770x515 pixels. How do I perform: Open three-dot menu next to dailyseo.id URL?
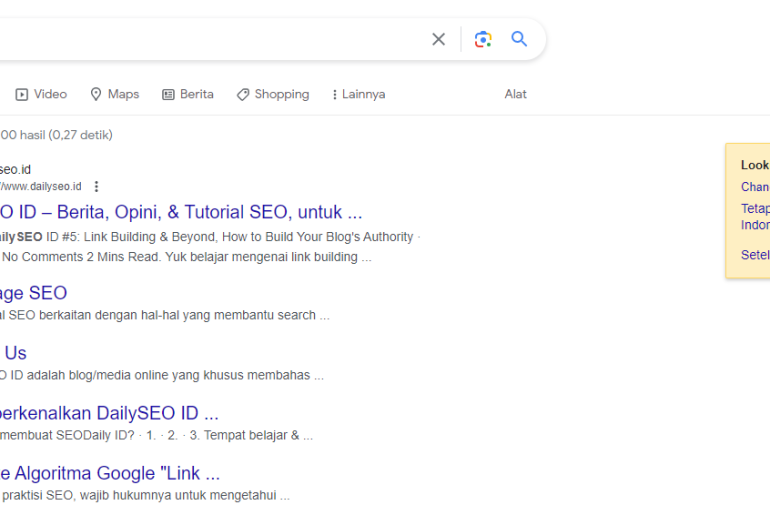96,187
